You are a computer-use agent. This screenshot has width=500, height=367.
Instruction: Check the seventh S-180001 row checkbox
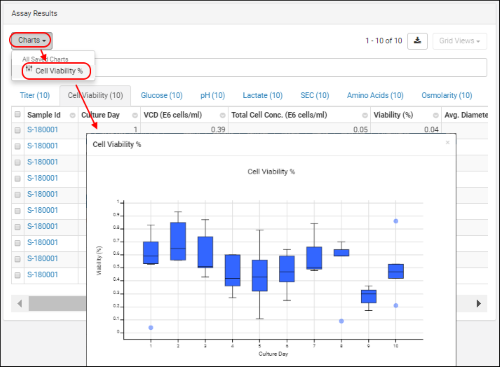click(18, 227)
